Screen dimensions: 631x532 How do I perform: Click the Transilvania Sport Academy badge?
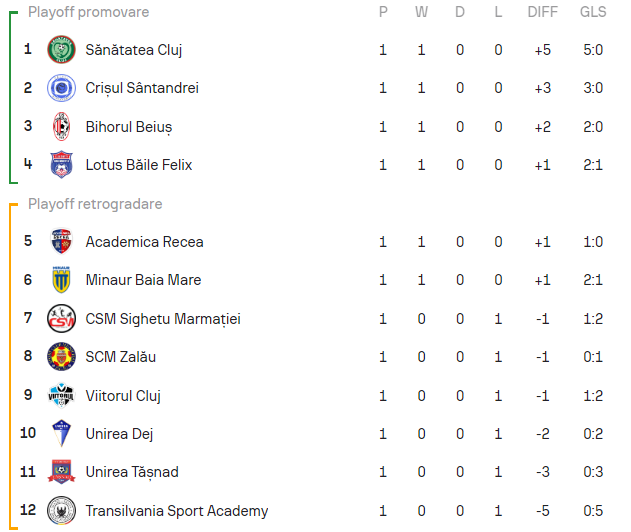pos(61,510)
